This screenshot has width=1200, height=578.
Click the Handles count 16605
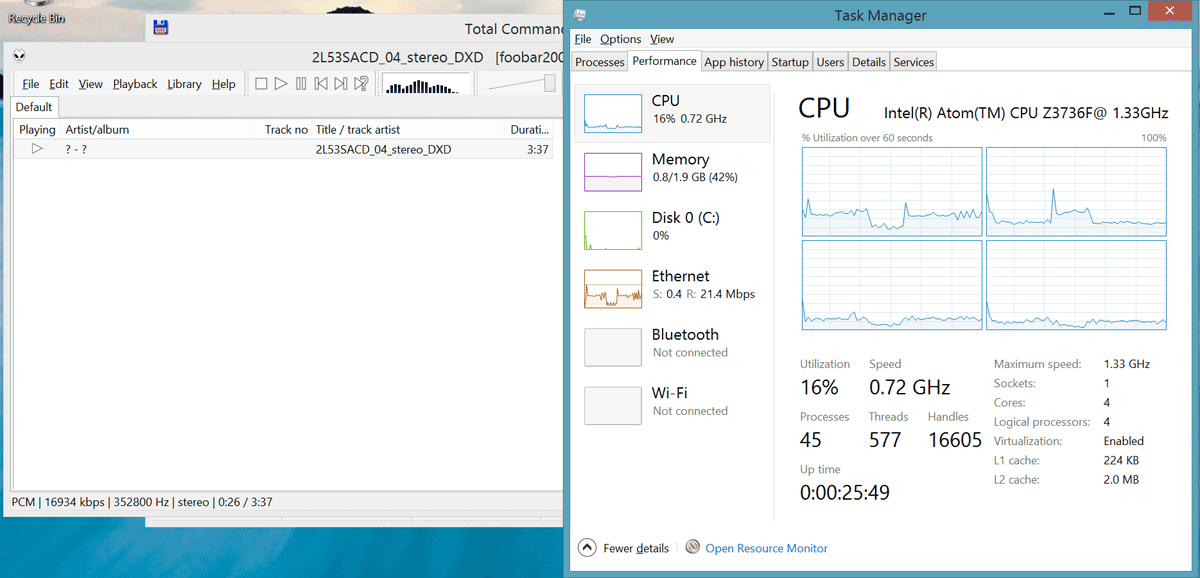pyautogui.click(x=955, y=440)
